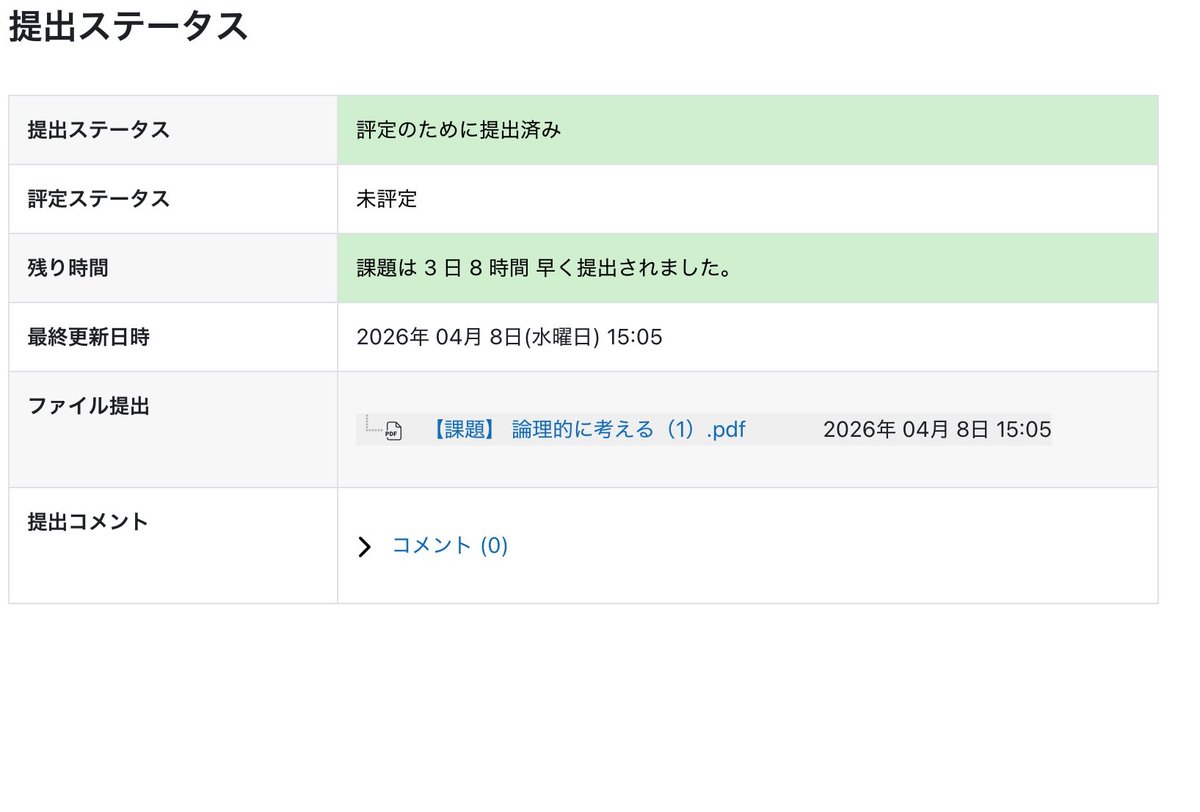
Task: Click the chevron arrow next to コメント
Action: click(x=364, y=546)
